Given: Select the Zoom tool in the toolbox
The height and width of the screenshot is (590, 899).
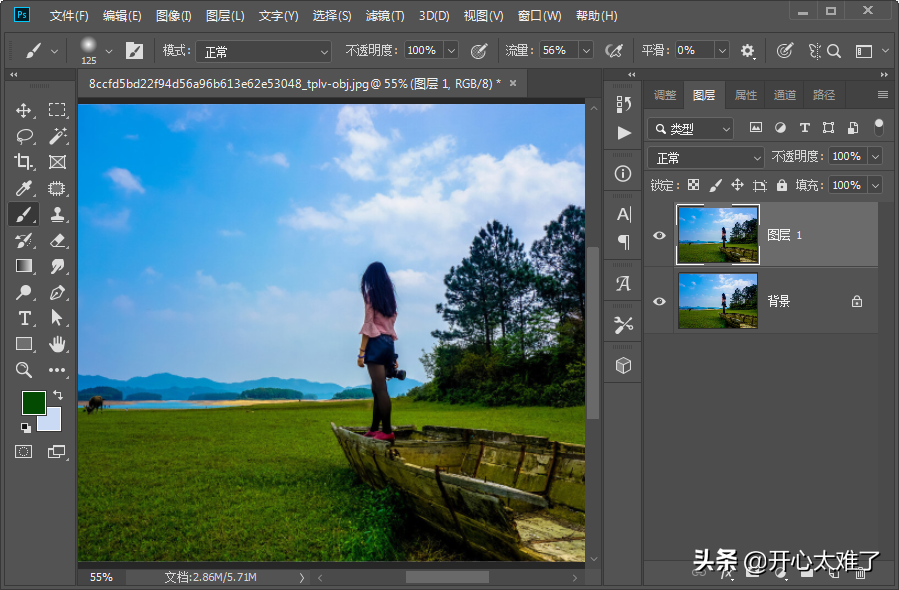Looking at the screenshot, I should (24, 370).
